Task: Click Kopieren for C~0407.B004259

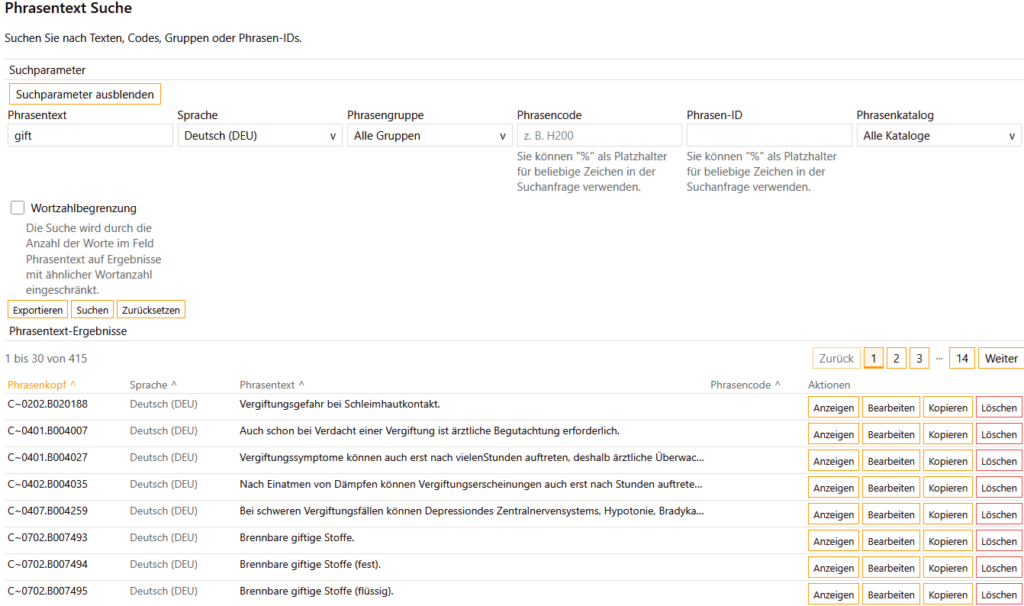Action: coord(948,515)
